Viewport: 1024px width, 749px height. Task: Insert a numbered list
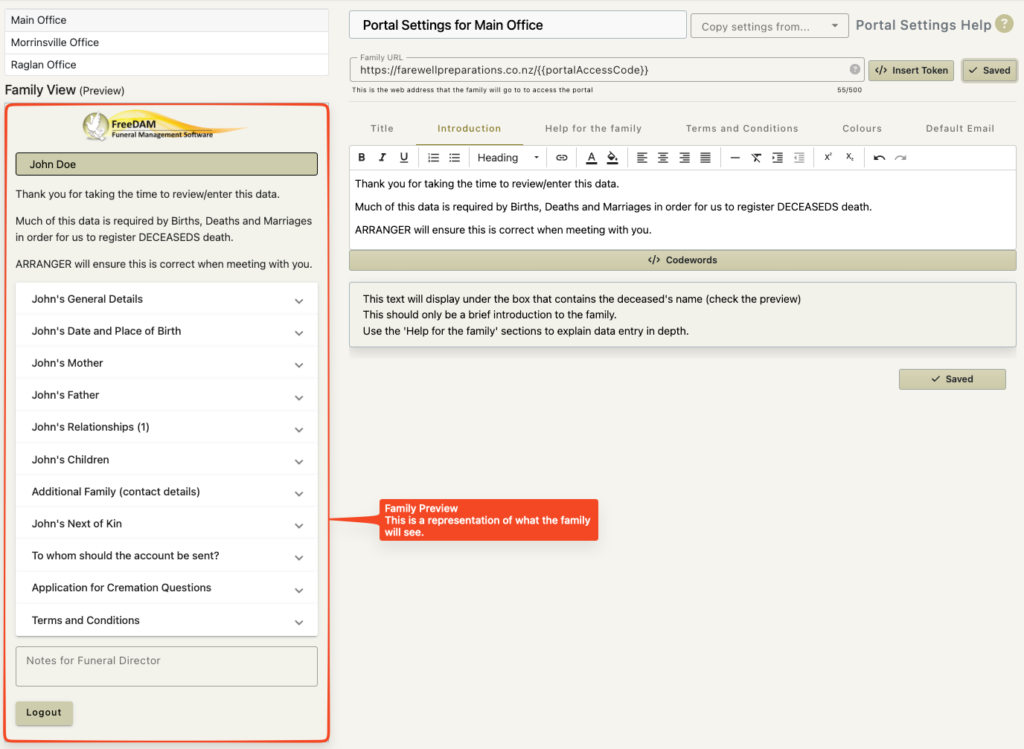433,157
